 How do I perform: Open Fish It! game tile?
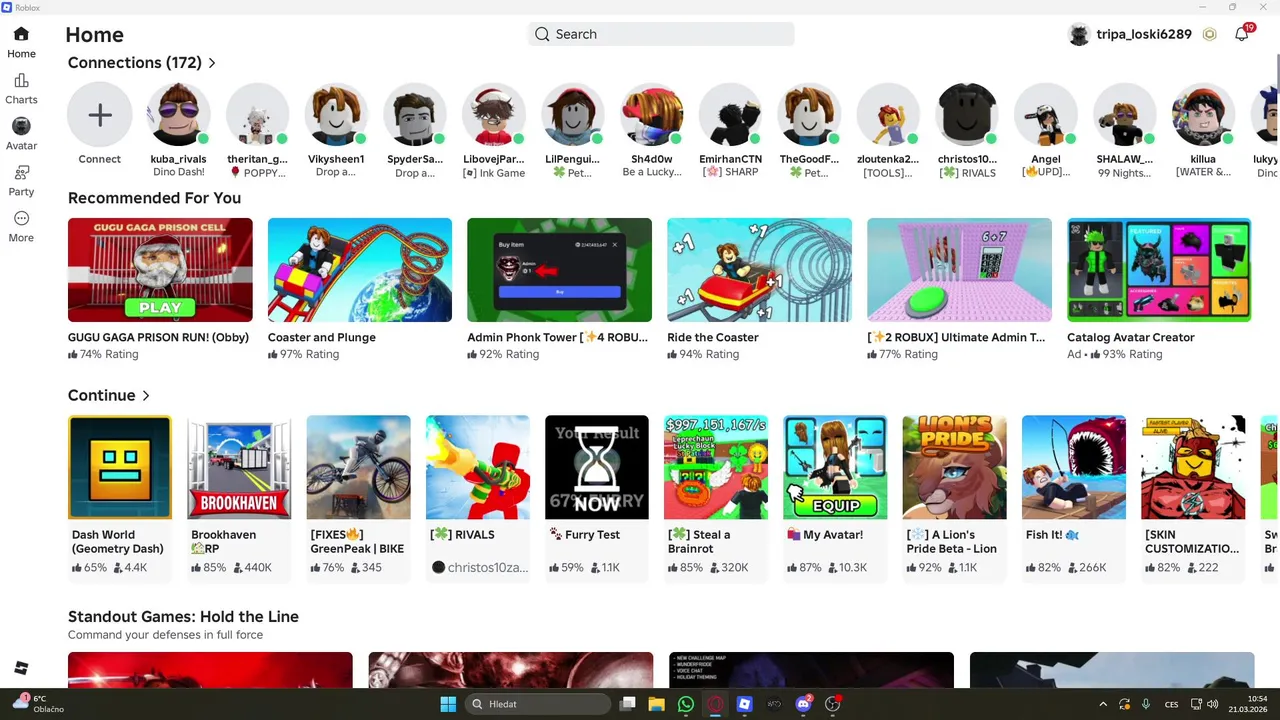point(1074,467)
